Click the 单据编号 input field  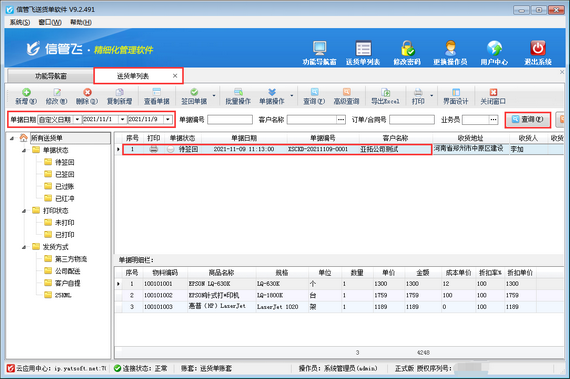[x=230, y=120]
